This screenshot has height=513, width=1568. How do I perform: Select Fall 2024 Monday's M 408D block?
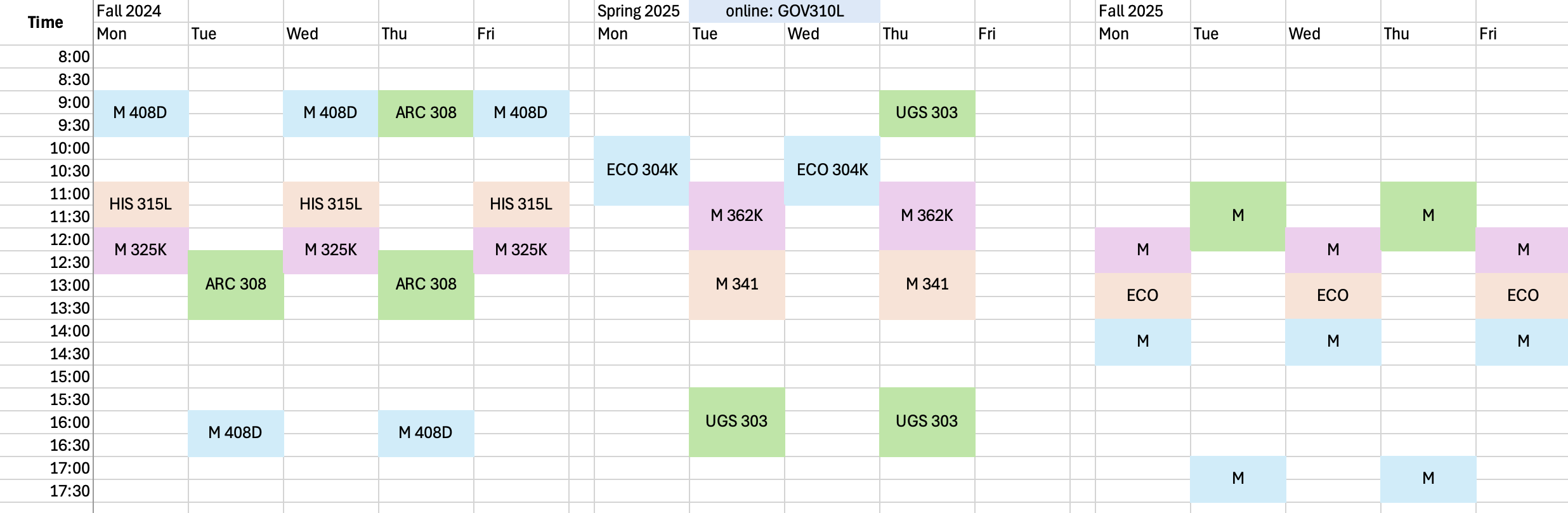[140, 113]
